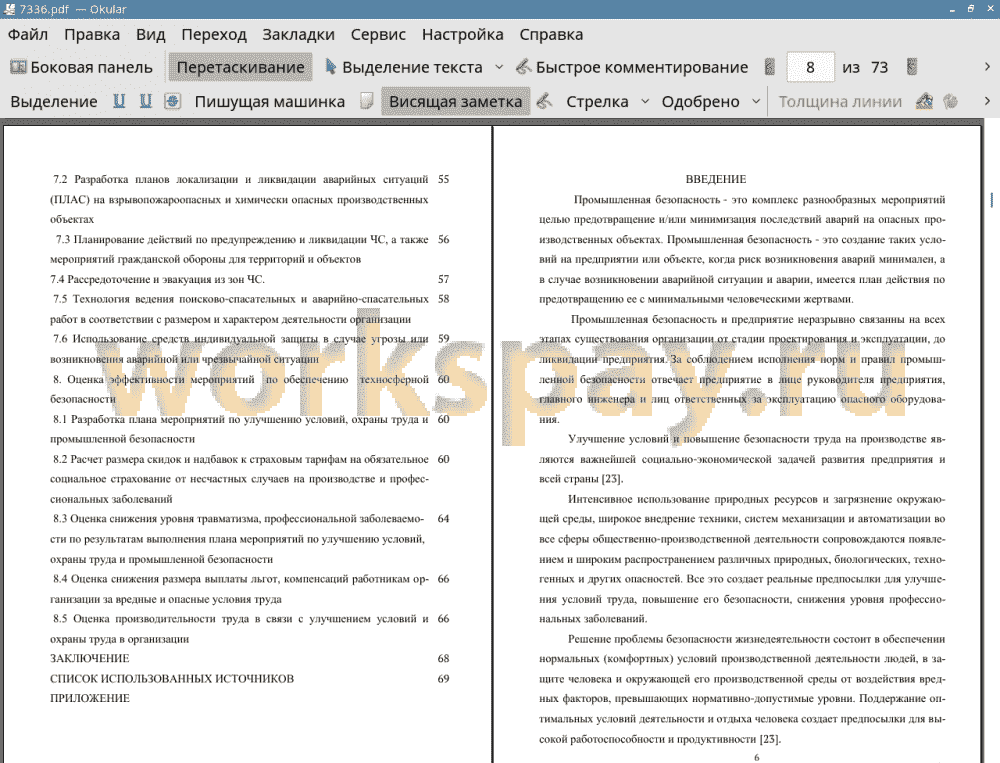Open the Закладки menu
Viewport: 1000px width, 763px height.
298,34
